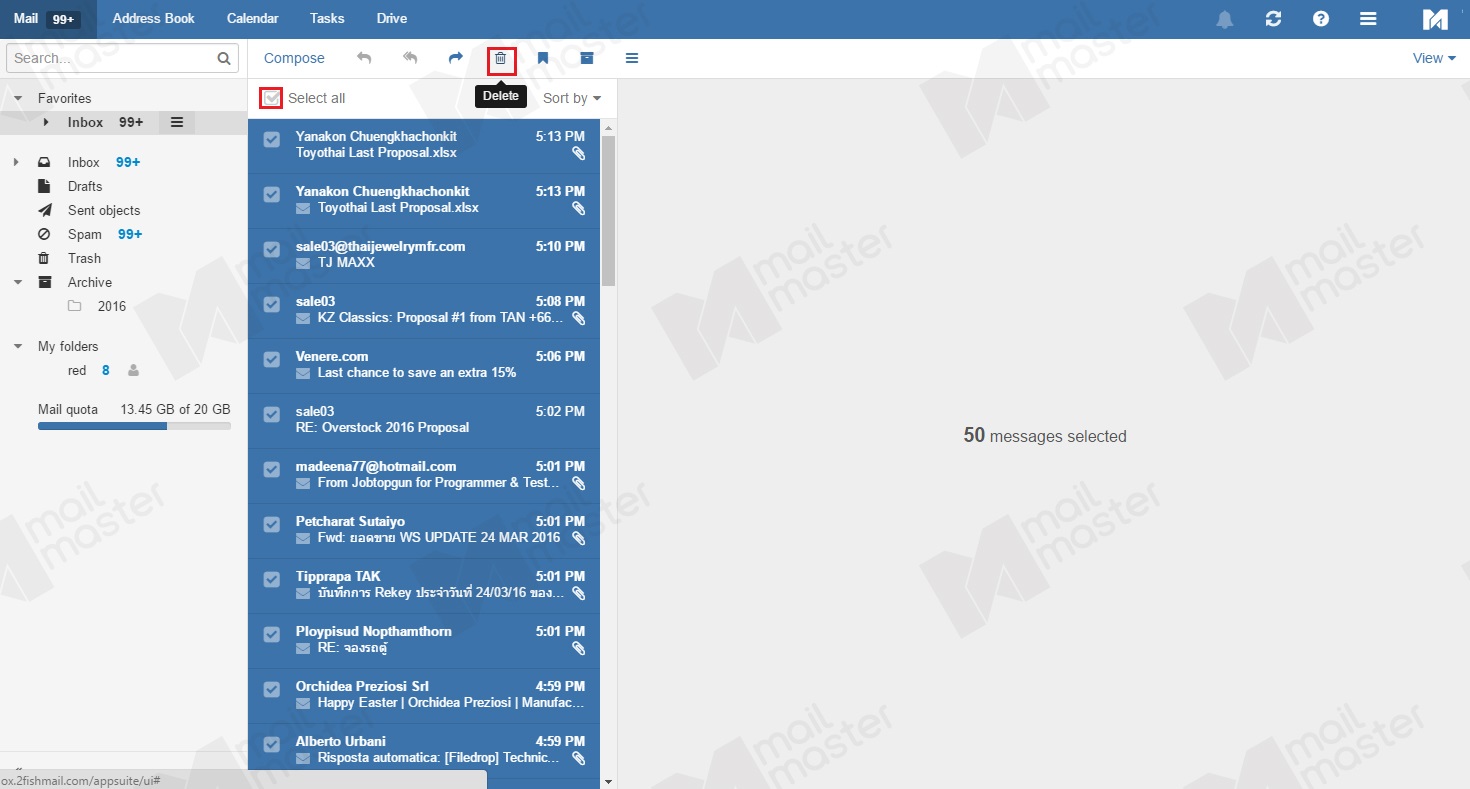
Task: Click the refresh icon in the top bar
Action: 1273,19
